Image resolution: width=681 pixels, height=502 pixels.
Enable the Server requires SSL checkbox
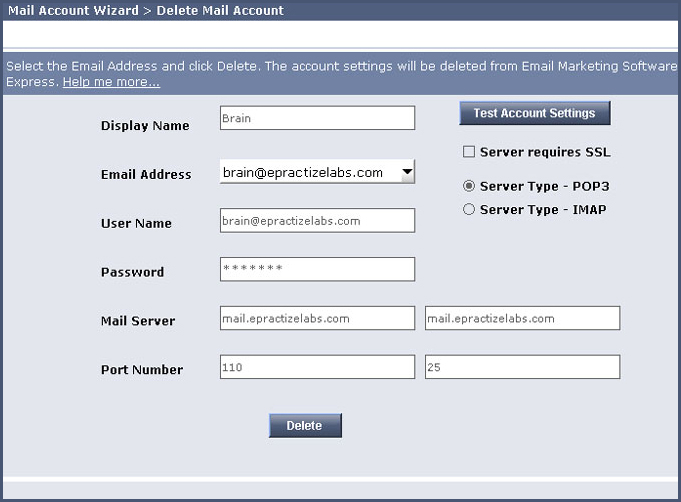[469, 152]
